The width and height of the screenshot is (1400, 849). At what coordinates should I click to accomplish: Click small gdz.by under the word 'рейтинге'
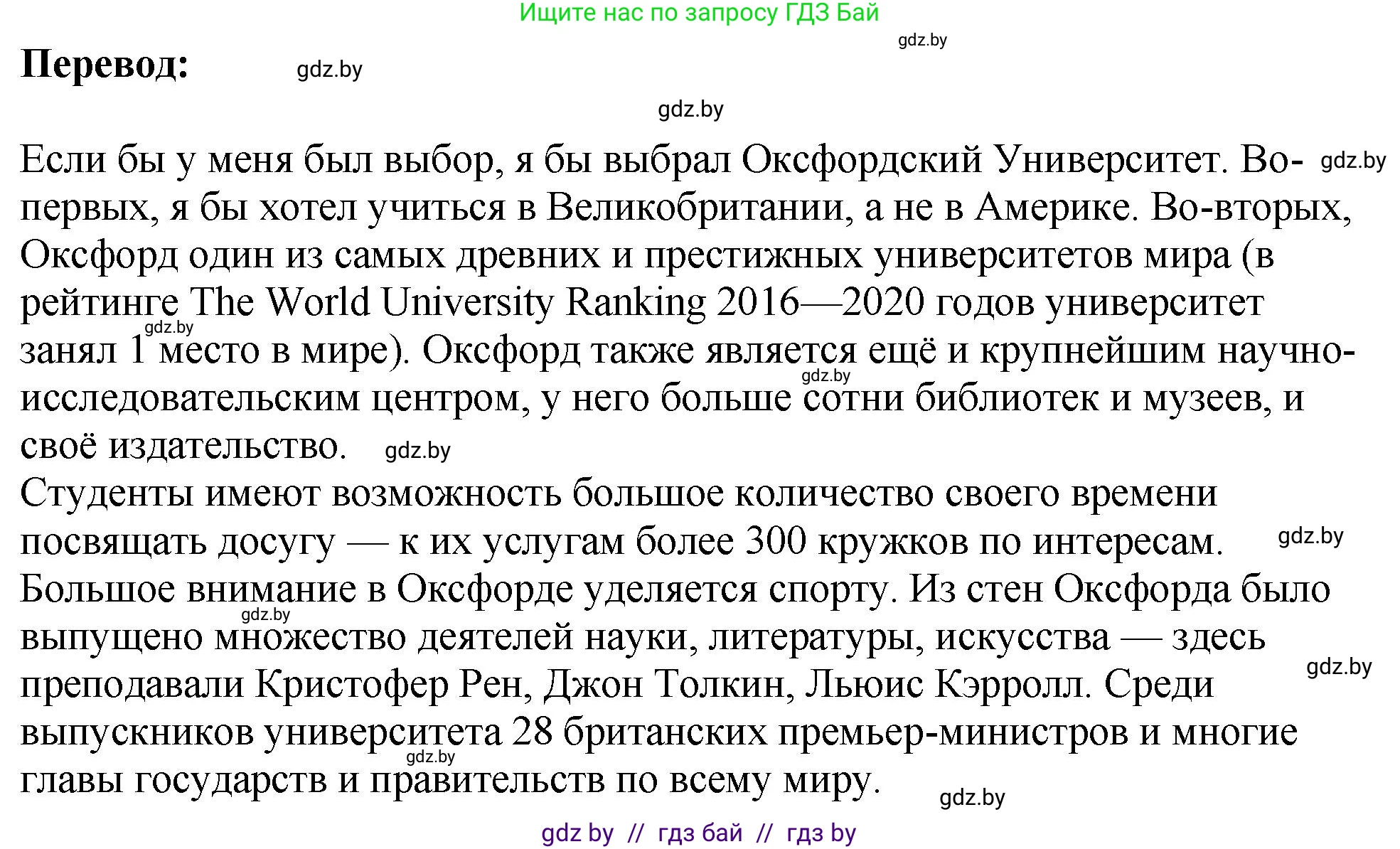169,327
